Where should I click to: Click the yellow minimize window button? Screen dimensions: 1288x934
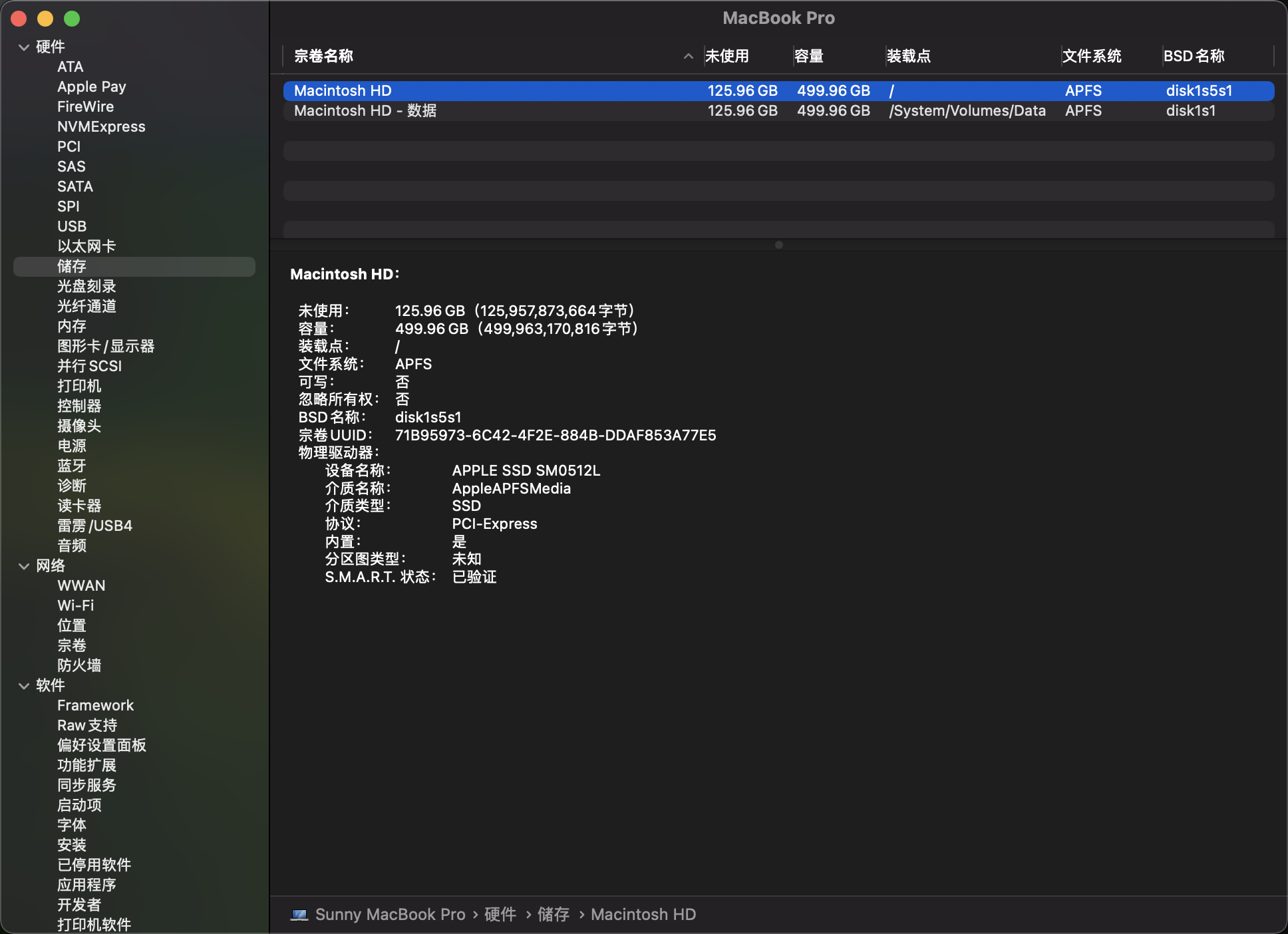tap(45, 19)
